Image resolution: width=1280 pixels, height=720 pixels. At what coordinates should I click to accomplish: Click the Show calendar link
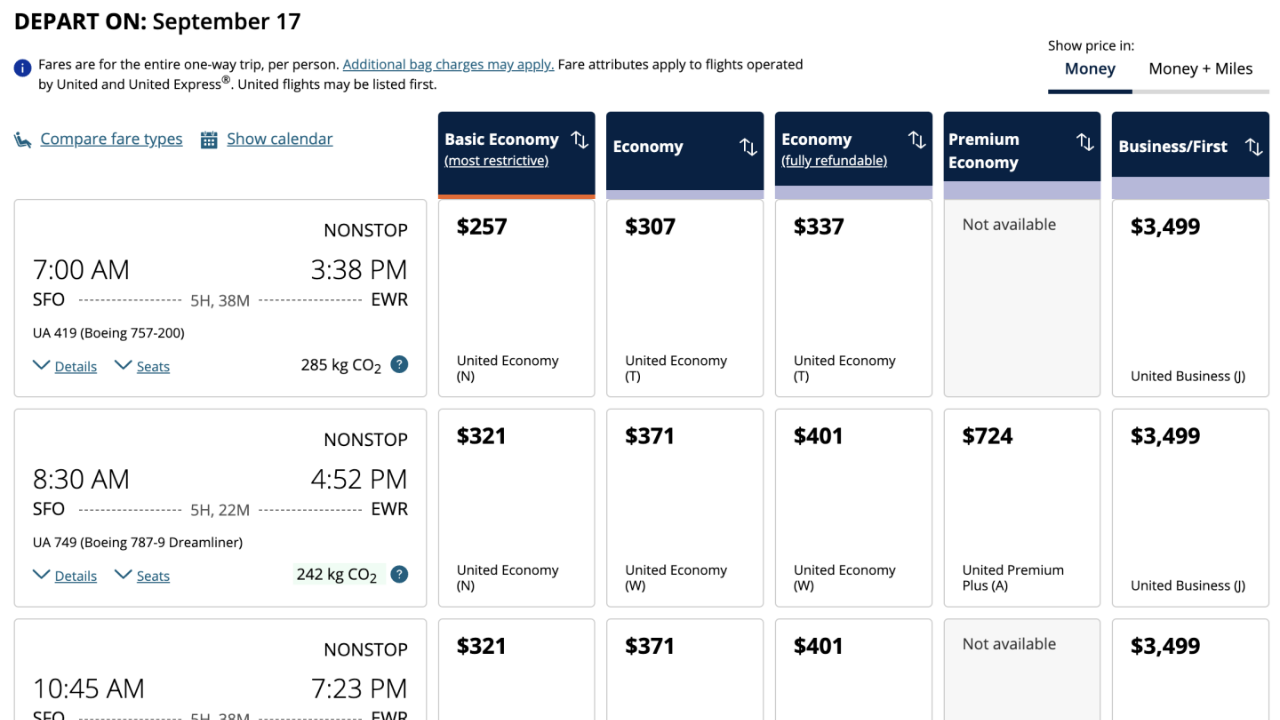(x=279, y=139)
